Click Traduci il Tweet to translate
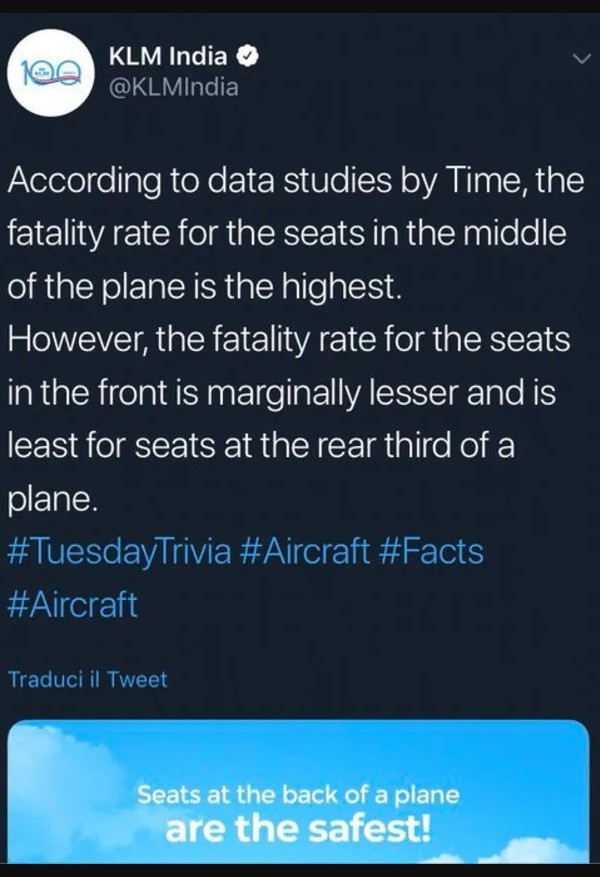The image size is (600, 877). click(88, 680)
